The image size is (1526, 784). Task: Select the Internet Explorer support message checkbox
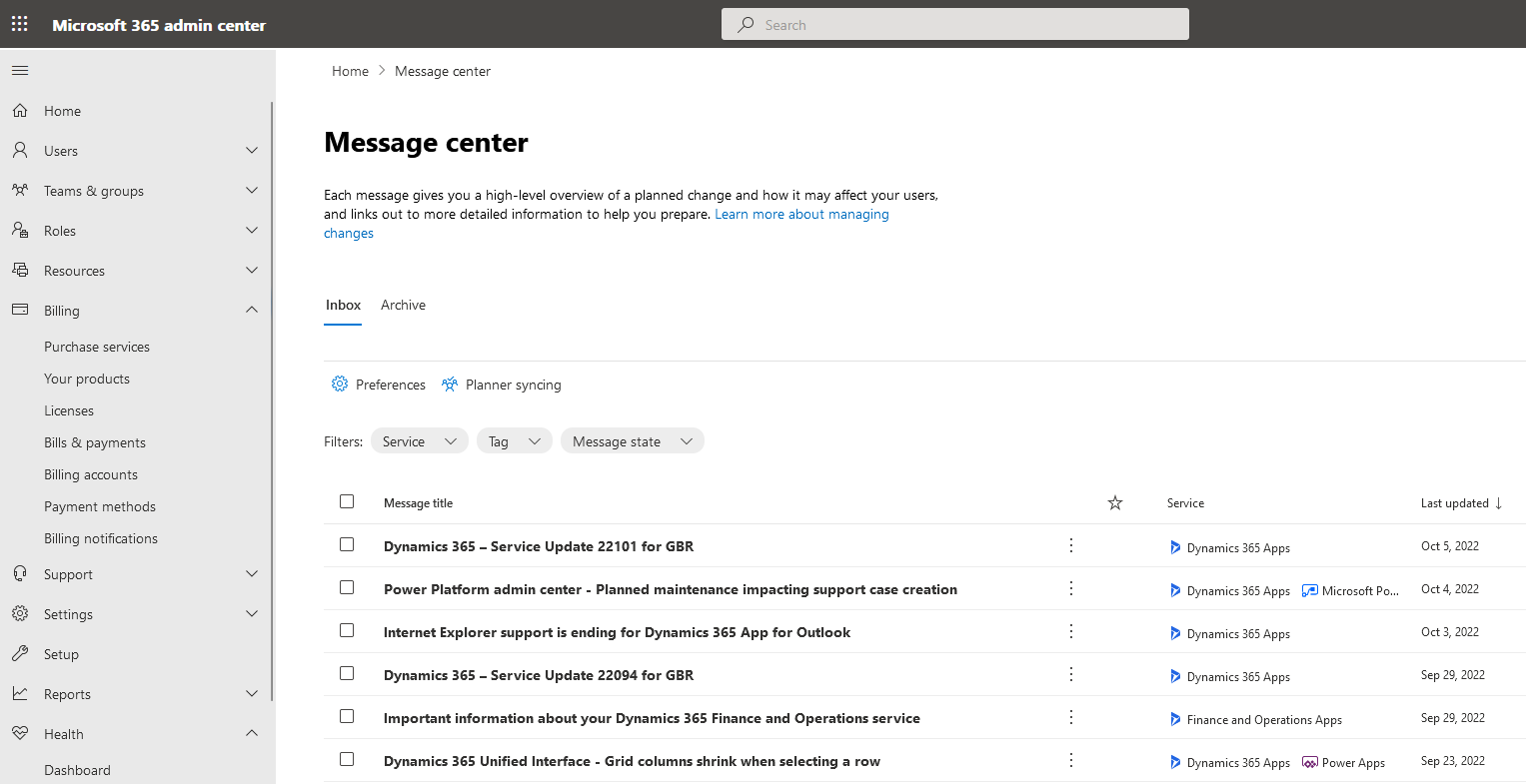click(347, 630)
